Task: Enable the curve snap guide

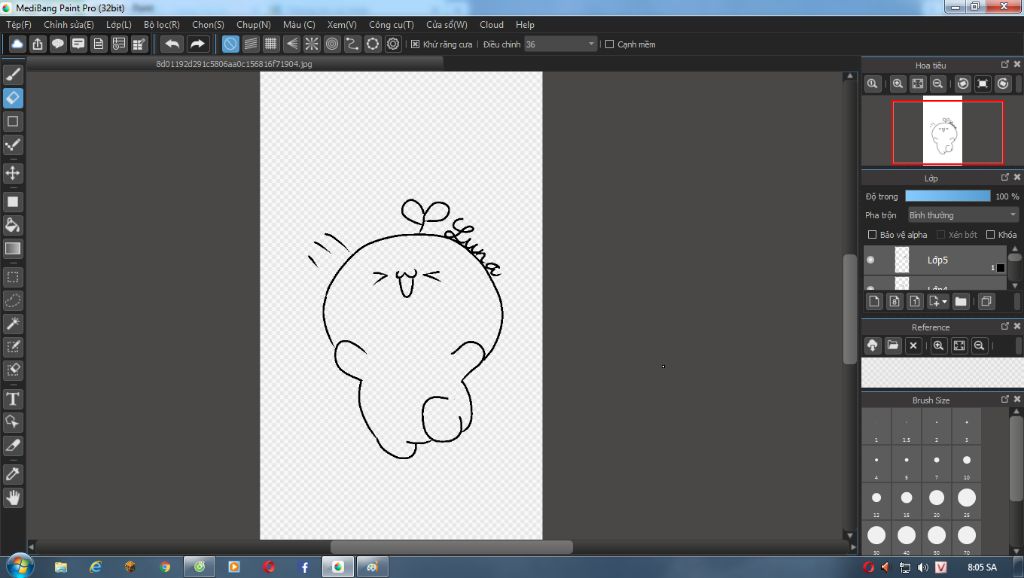Action: 352,44
